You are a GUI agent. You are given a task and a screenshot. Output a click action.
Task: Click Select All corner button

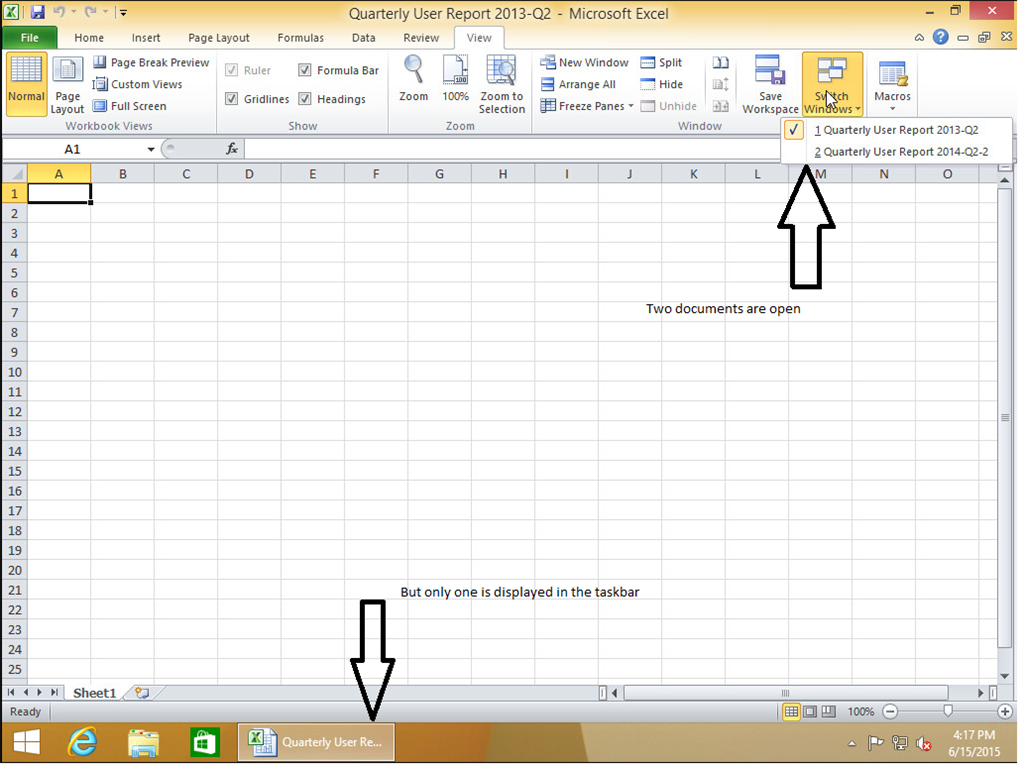14,174
